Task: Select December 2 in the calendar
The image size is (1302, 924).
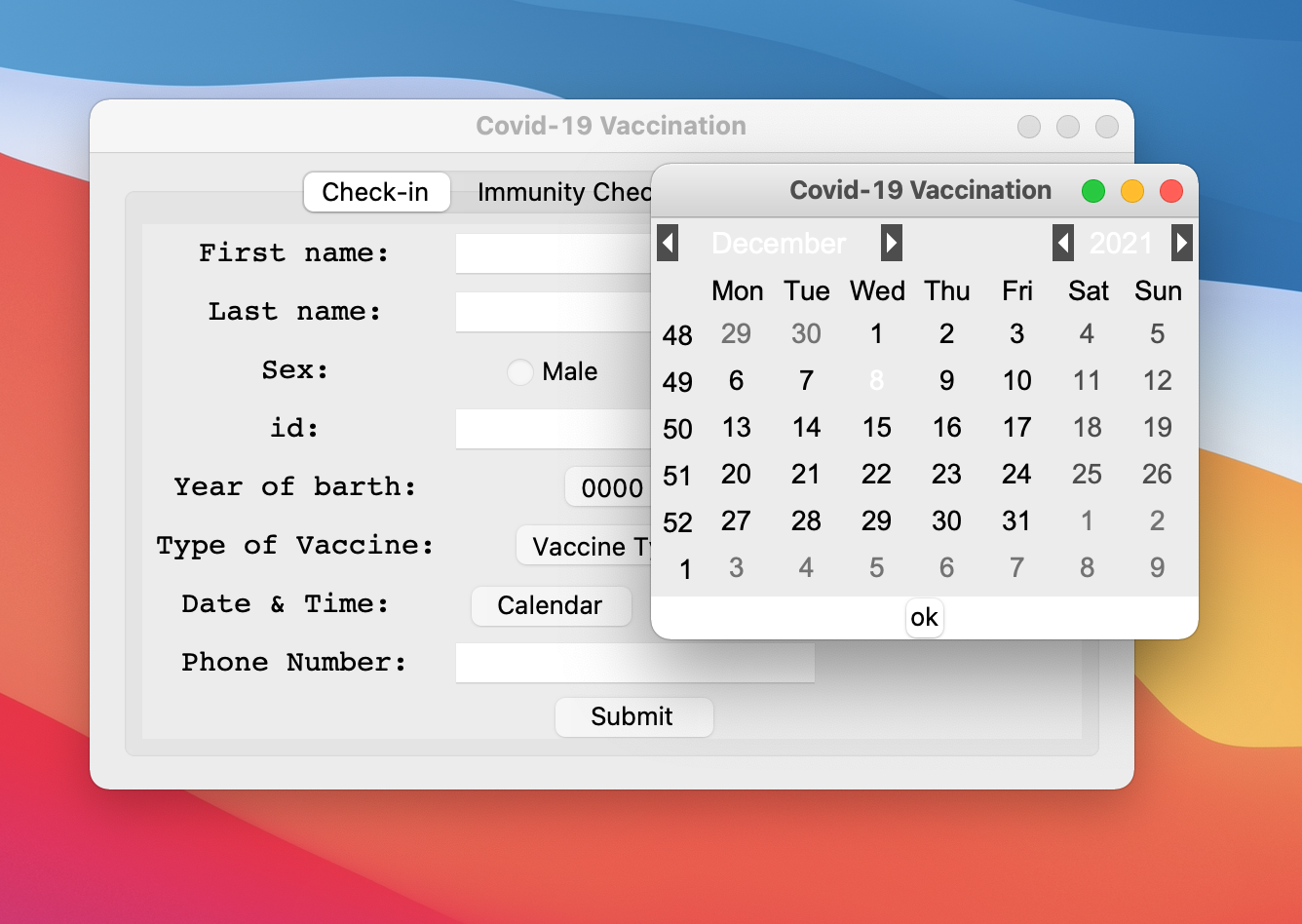Action: point(947,334)
